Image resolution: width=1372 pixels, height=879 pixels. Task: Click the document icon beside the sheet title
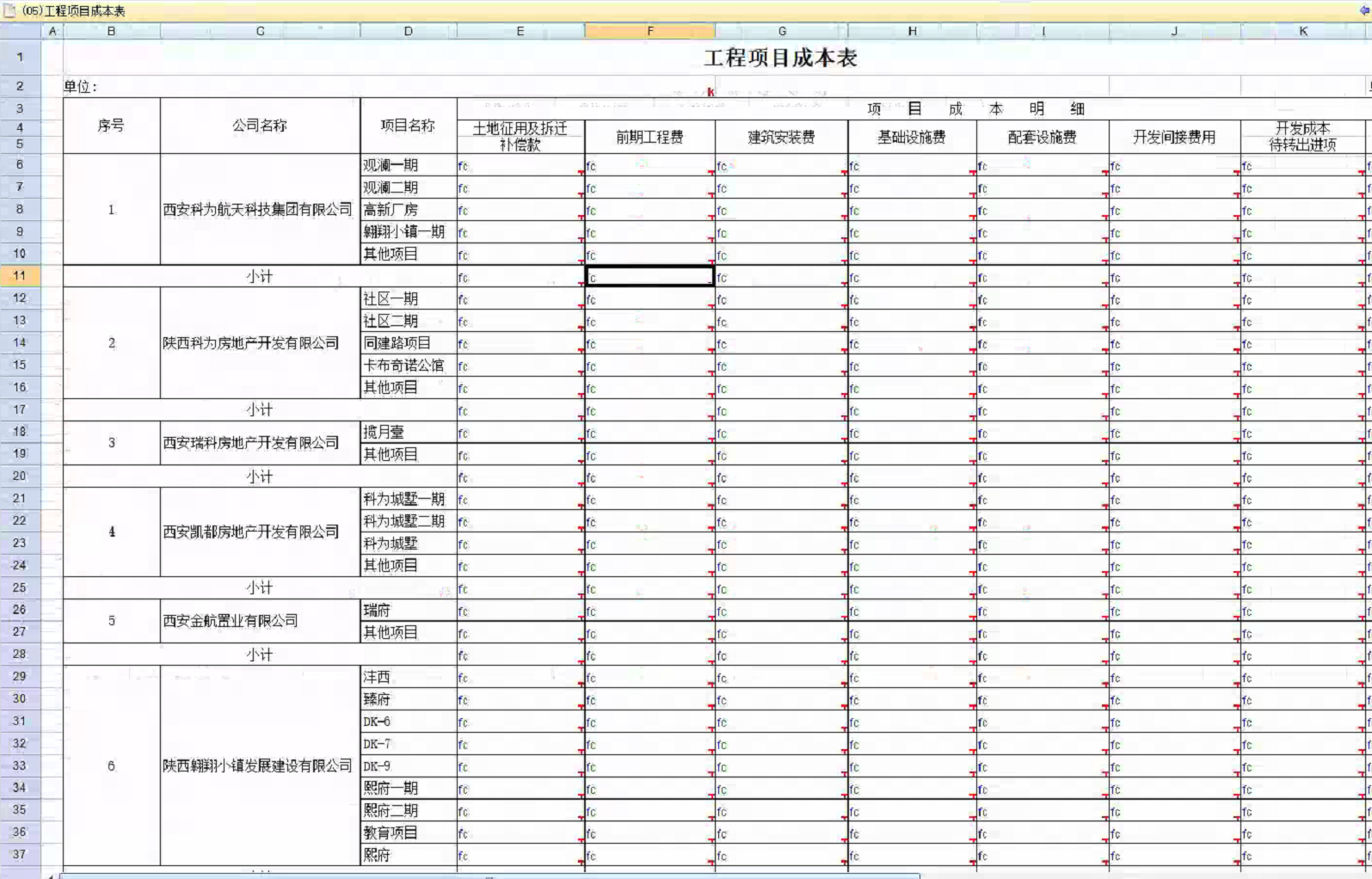click(x=9, y=10)
